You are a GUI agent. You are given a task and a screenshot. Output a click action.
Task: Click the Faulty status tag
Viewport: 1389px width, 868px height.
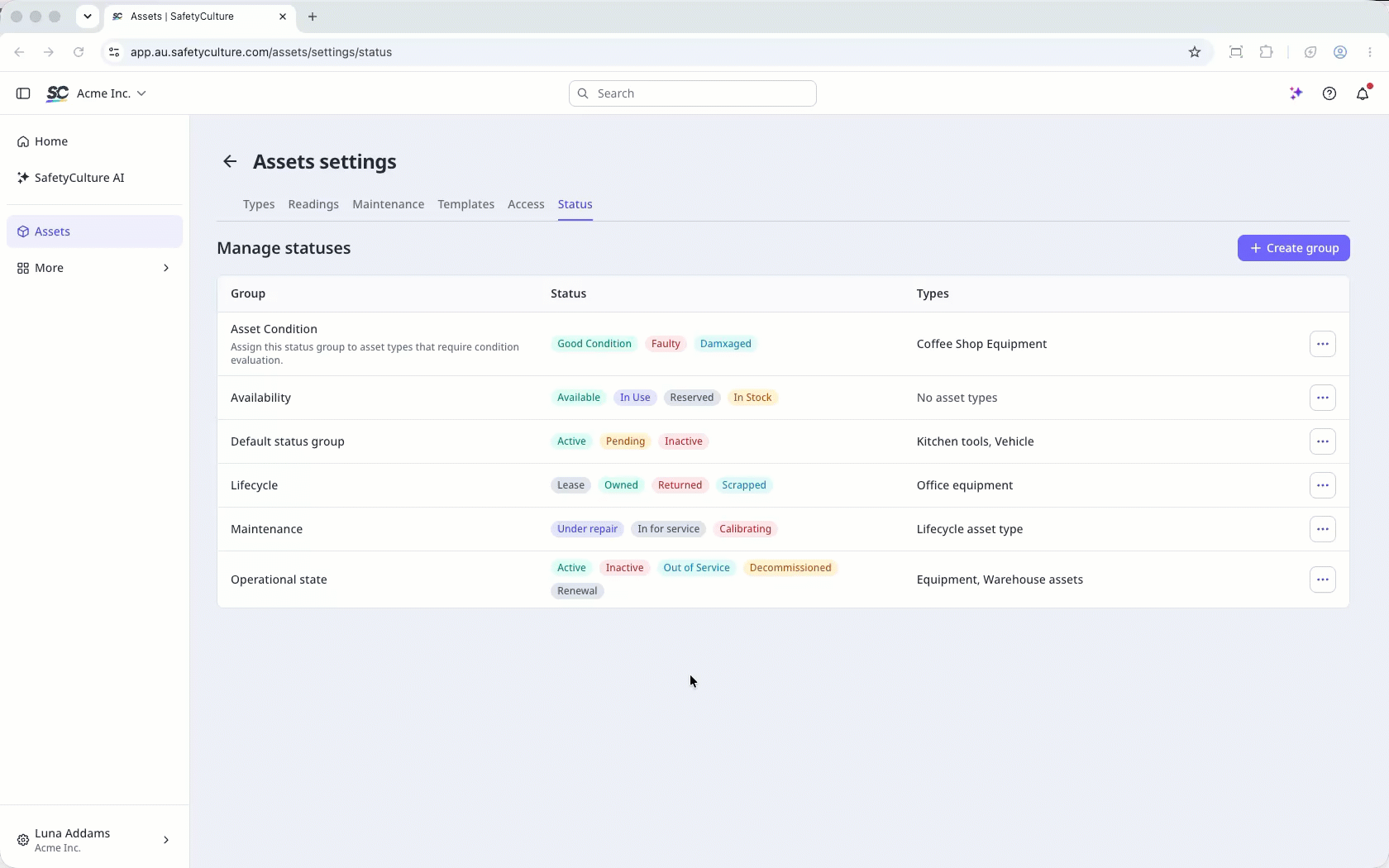(666, 344)
